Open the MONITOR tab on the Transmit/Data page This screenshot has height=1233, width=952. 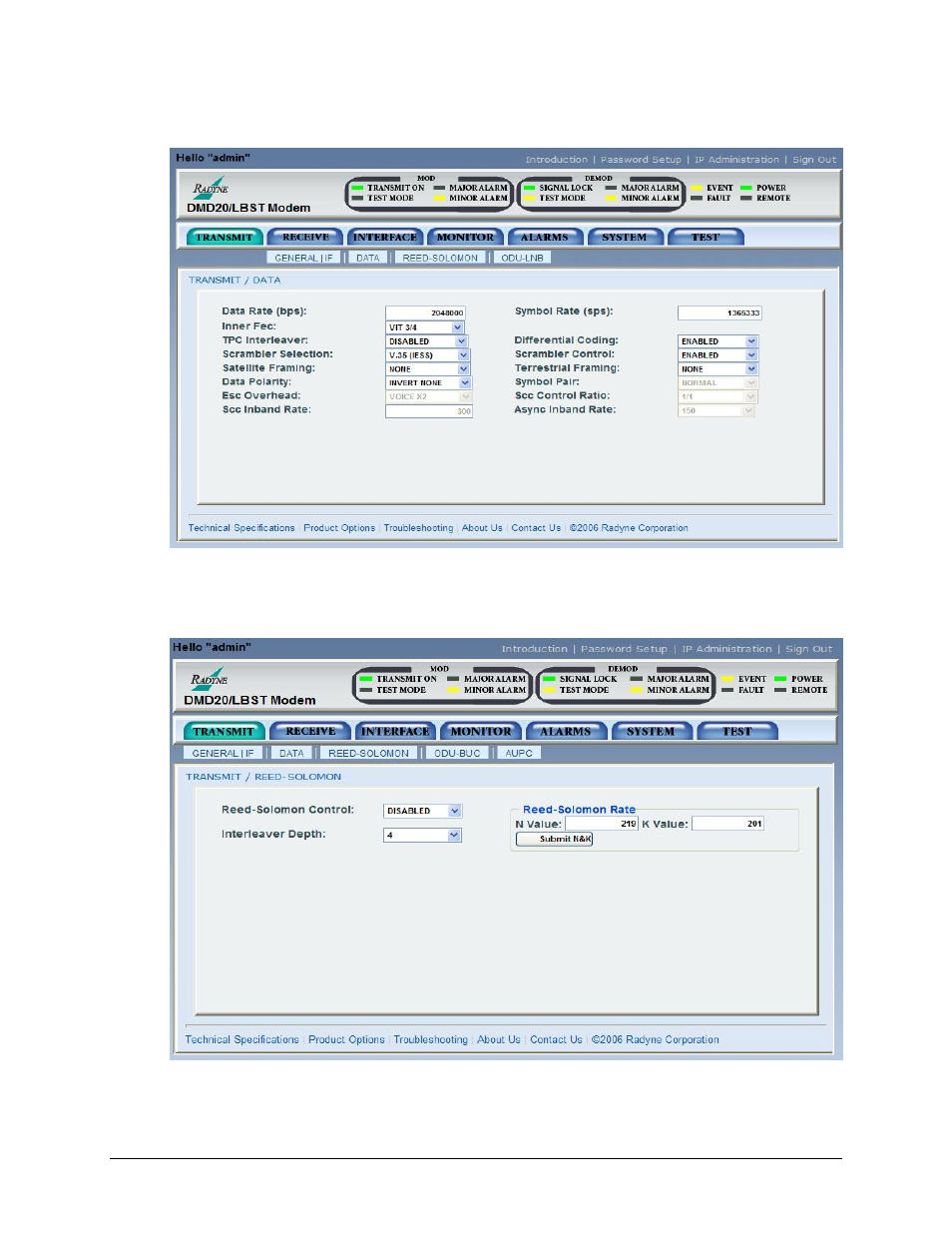465,238
